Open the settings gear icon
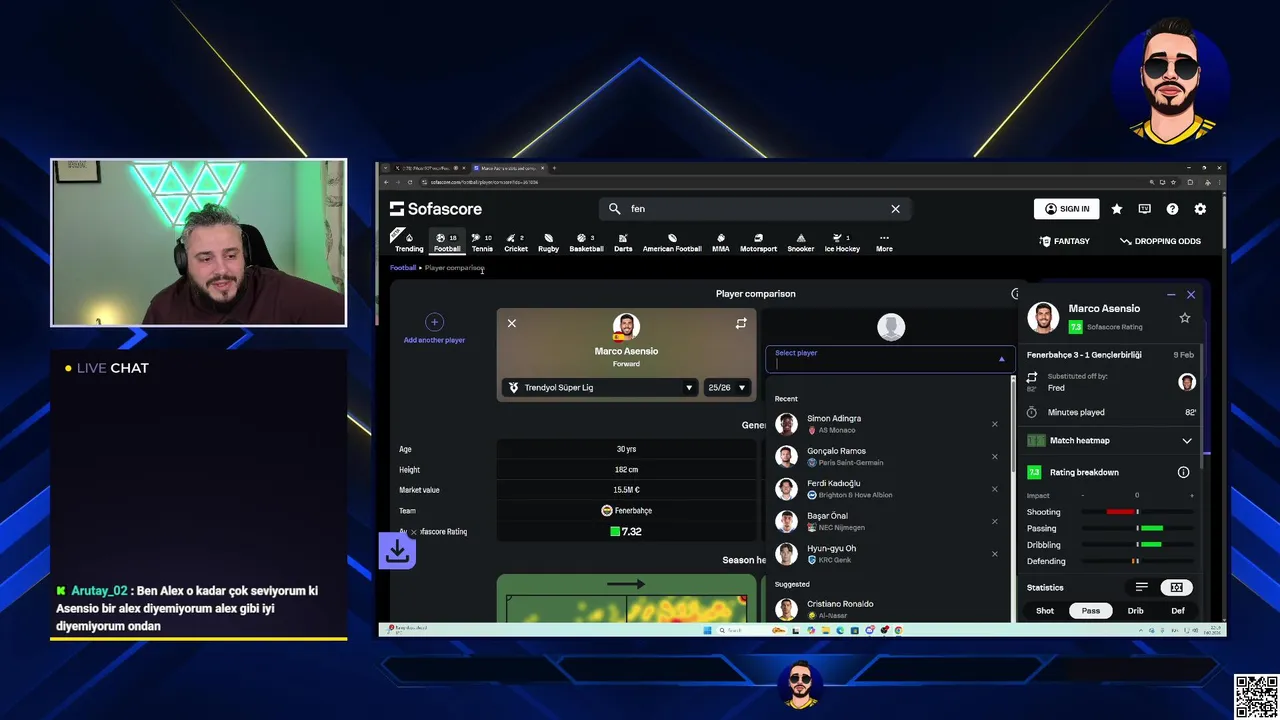Screen dimensions: 1280x720 [x=1200, y=209]
